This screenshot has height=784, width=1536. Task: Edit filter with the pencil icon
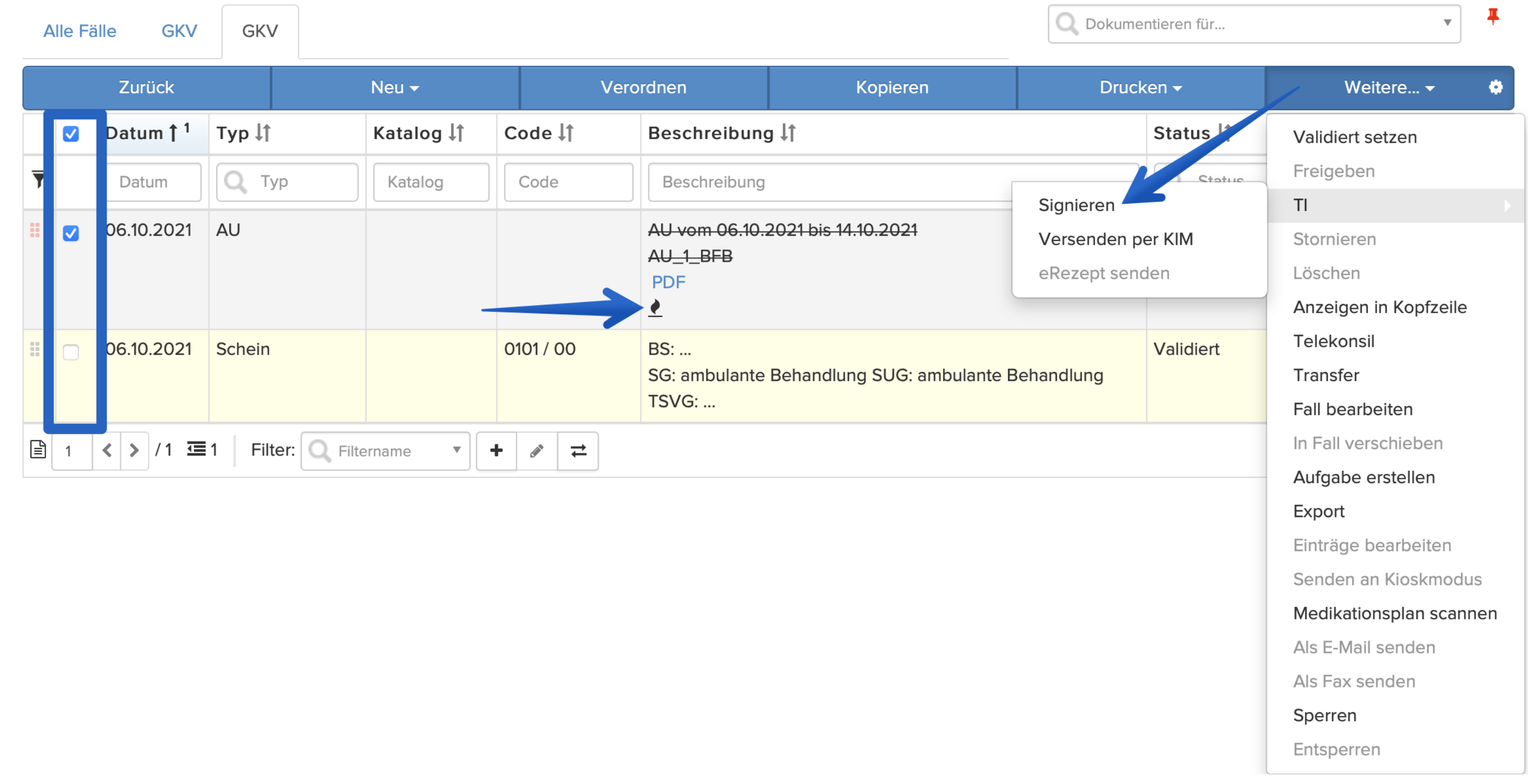point(536,451)
